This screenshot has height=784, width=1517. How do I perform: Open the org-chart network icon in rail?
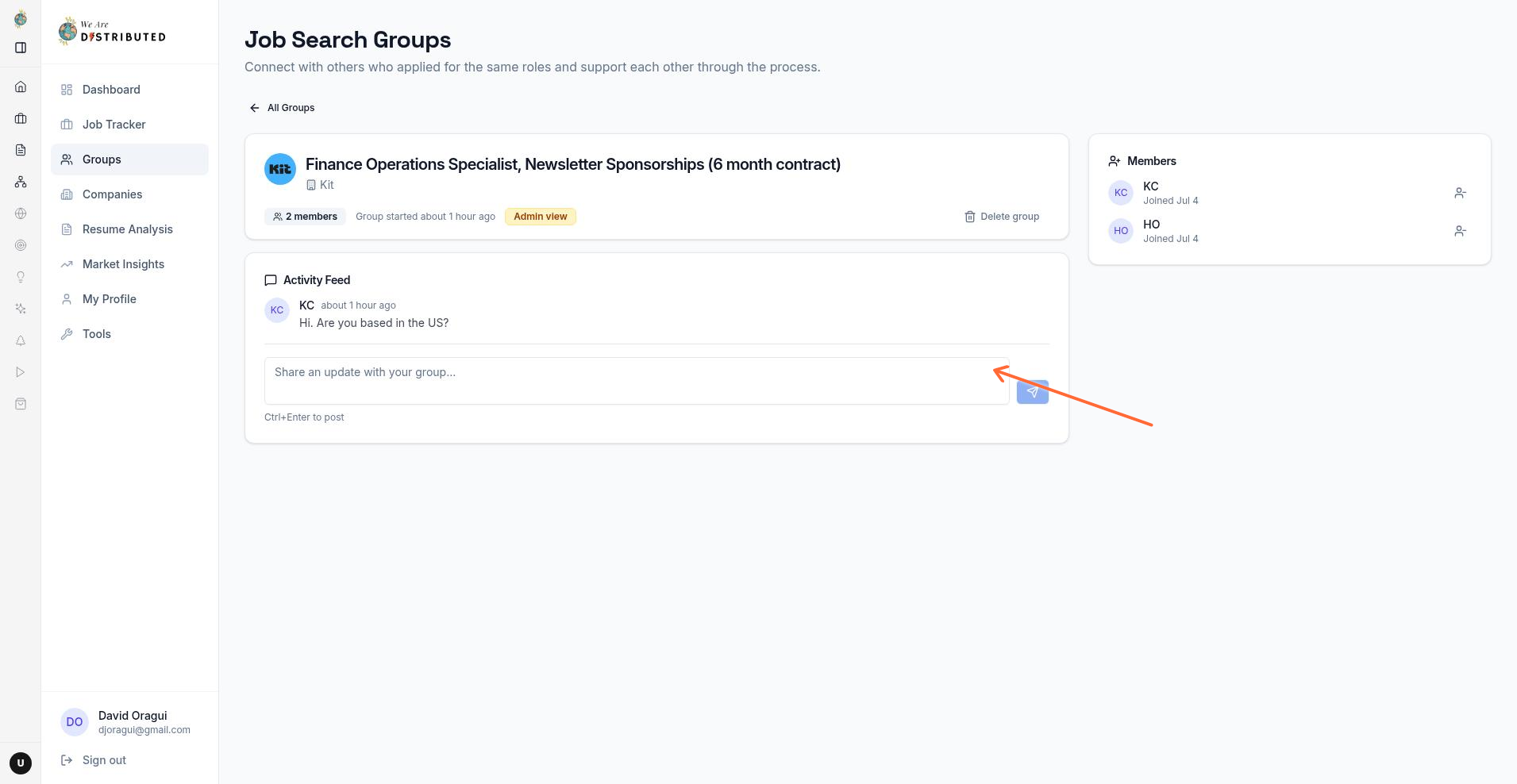21,182
